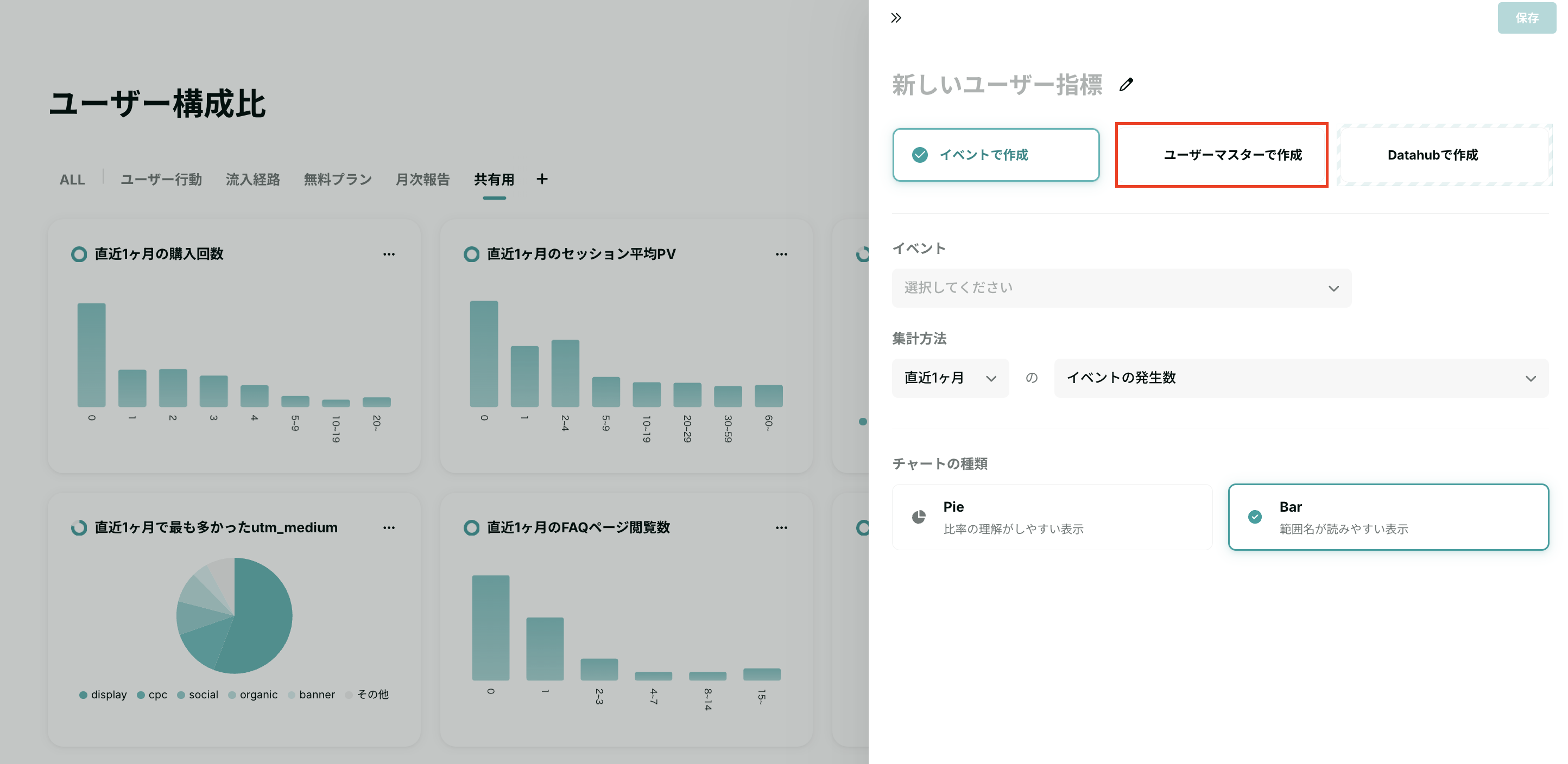This screenshot has height=764, width=1568.
Task: Click the 0 bar in 購入回数 chart
Action: (x=91, y=355)
